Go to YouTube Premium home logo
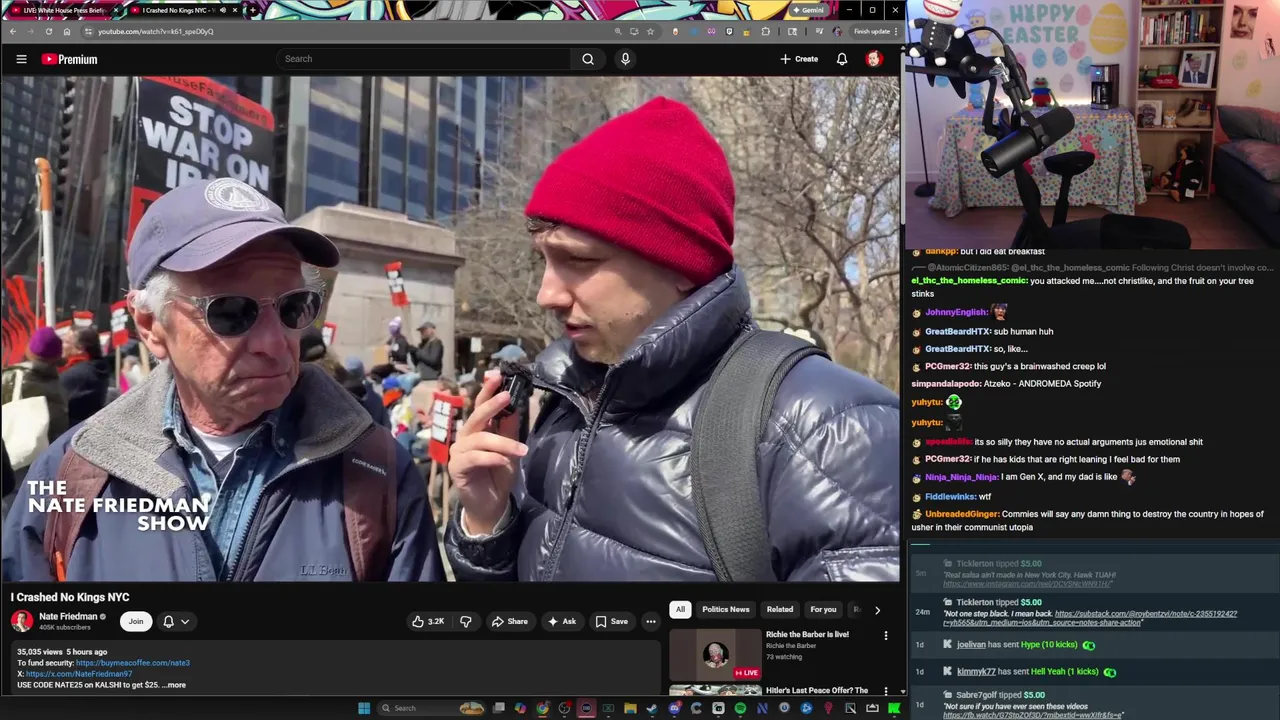This screenshot has height=720, width=1280. [69, 59]
